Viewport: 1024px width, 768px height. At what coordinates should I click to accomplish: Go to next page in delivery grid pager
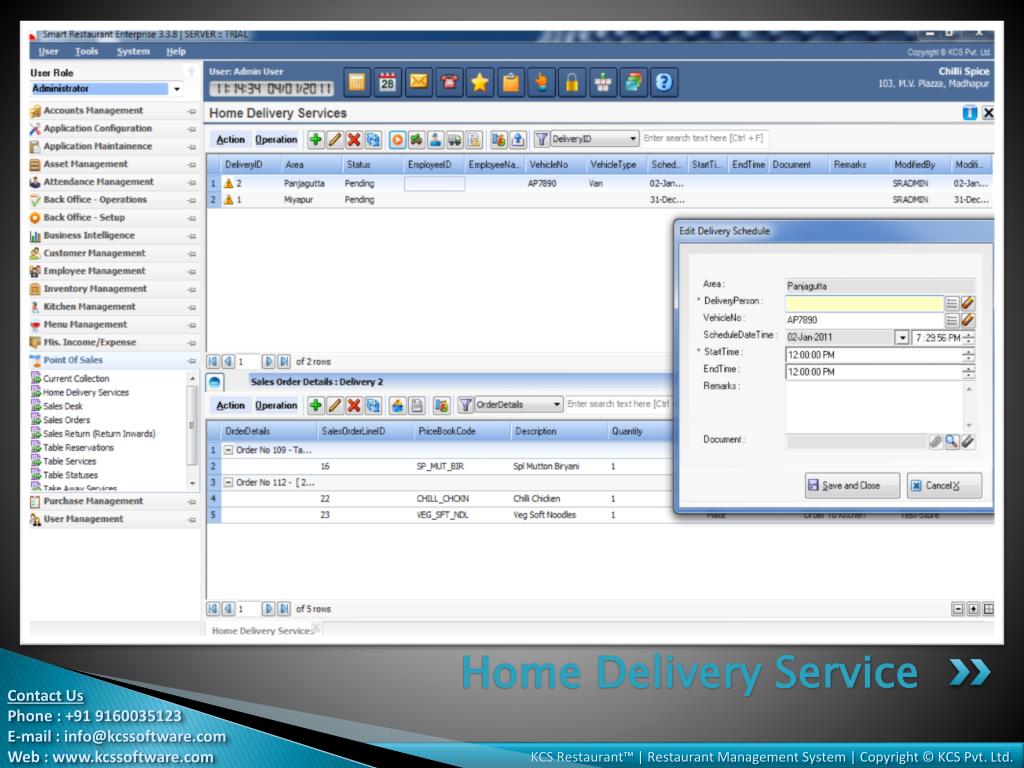click(x=268, y=362)
